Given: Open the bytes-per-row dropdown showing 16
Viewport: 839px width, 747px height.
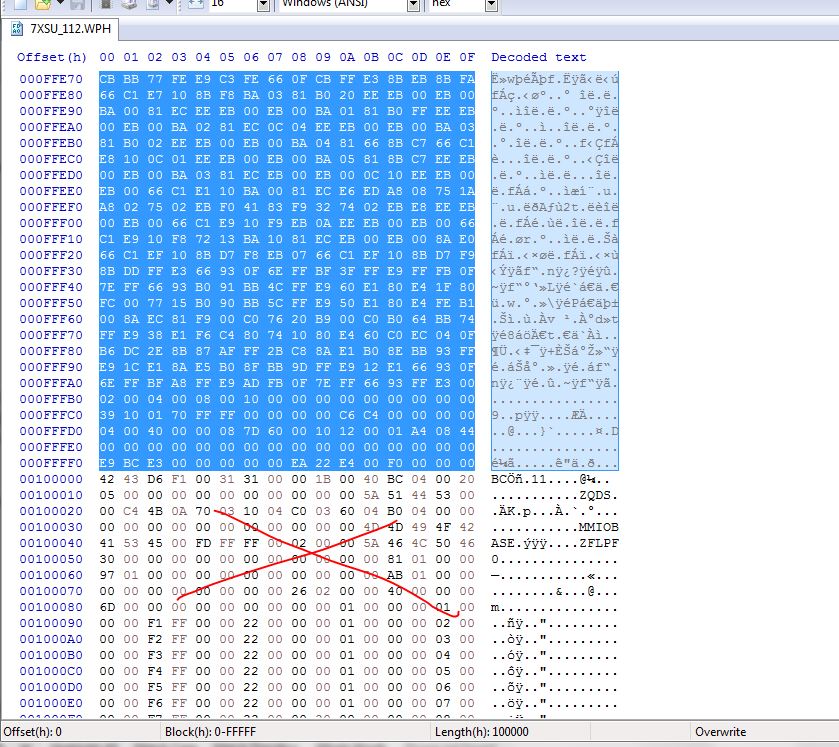Looking at the screenshot, I should [x=263, y=5].
